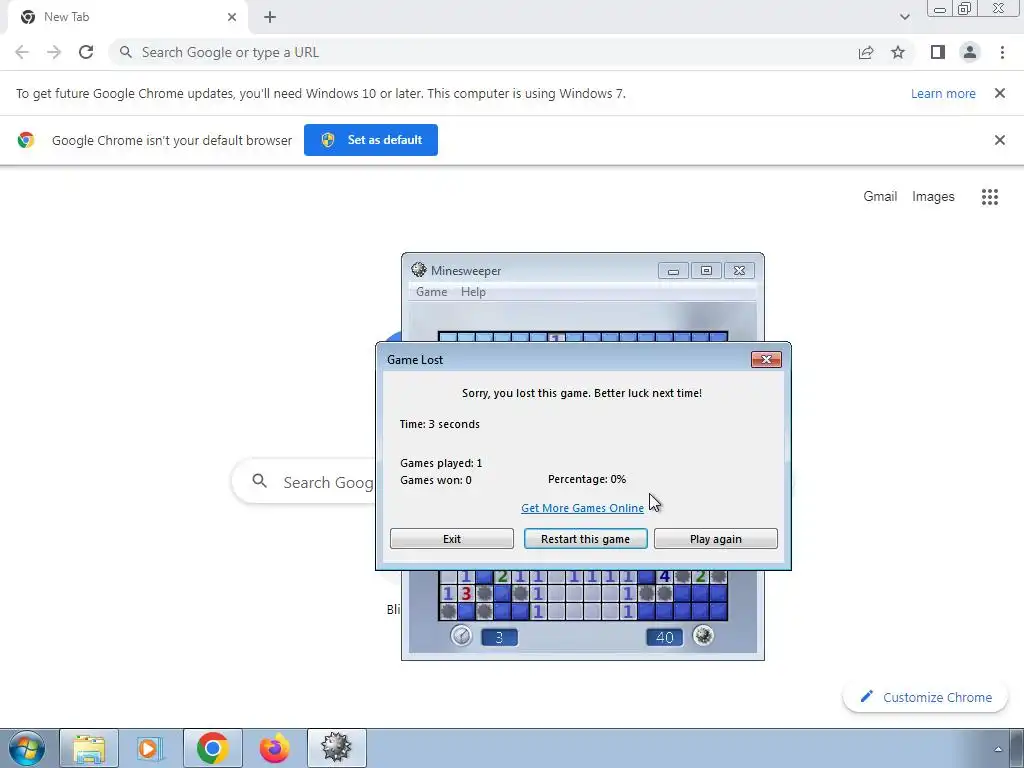Click the Chrome logo in default-browser infobar
1024x768 pixels.
pos(26,140)
